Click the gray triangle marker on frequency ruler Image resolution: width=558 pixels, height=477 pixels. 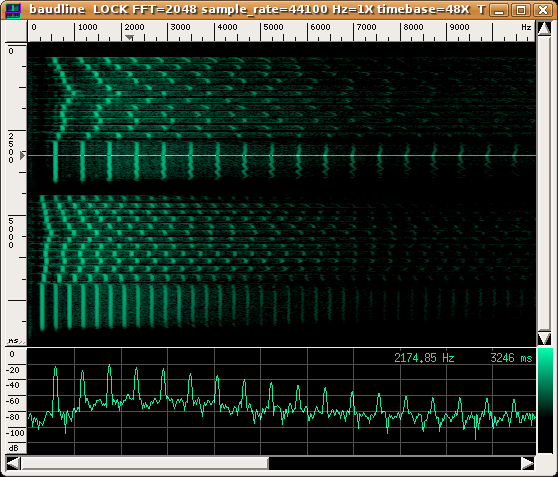tap(129, 37)
